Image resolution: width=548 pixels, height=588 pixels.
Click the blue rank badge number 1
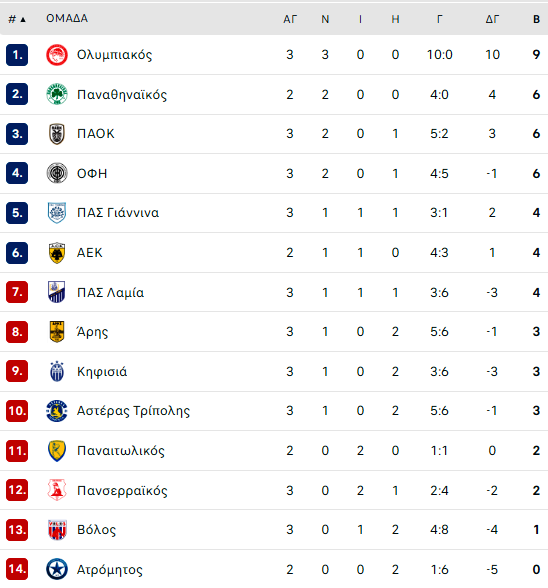(x=17, y=55)
